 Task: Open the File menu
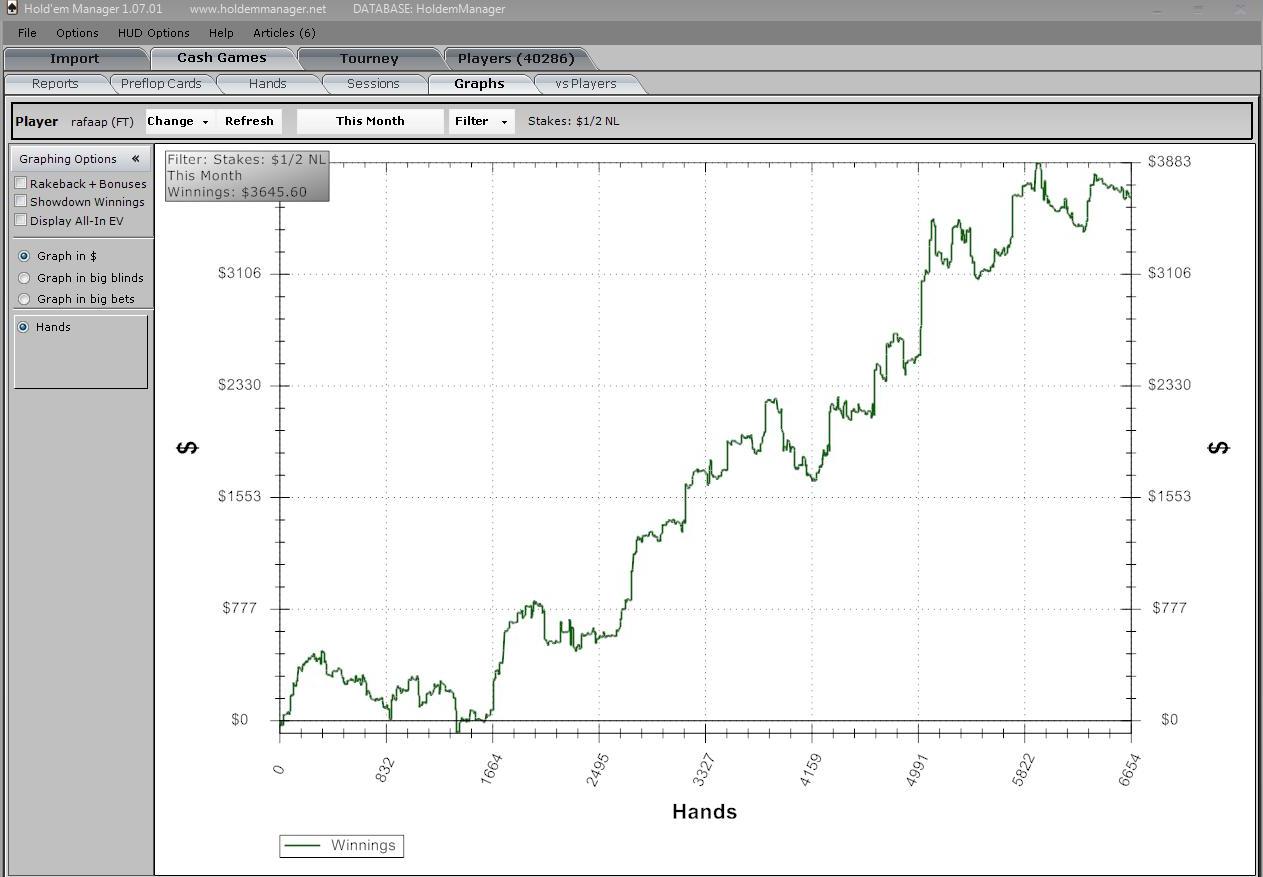tap(27, 33)
